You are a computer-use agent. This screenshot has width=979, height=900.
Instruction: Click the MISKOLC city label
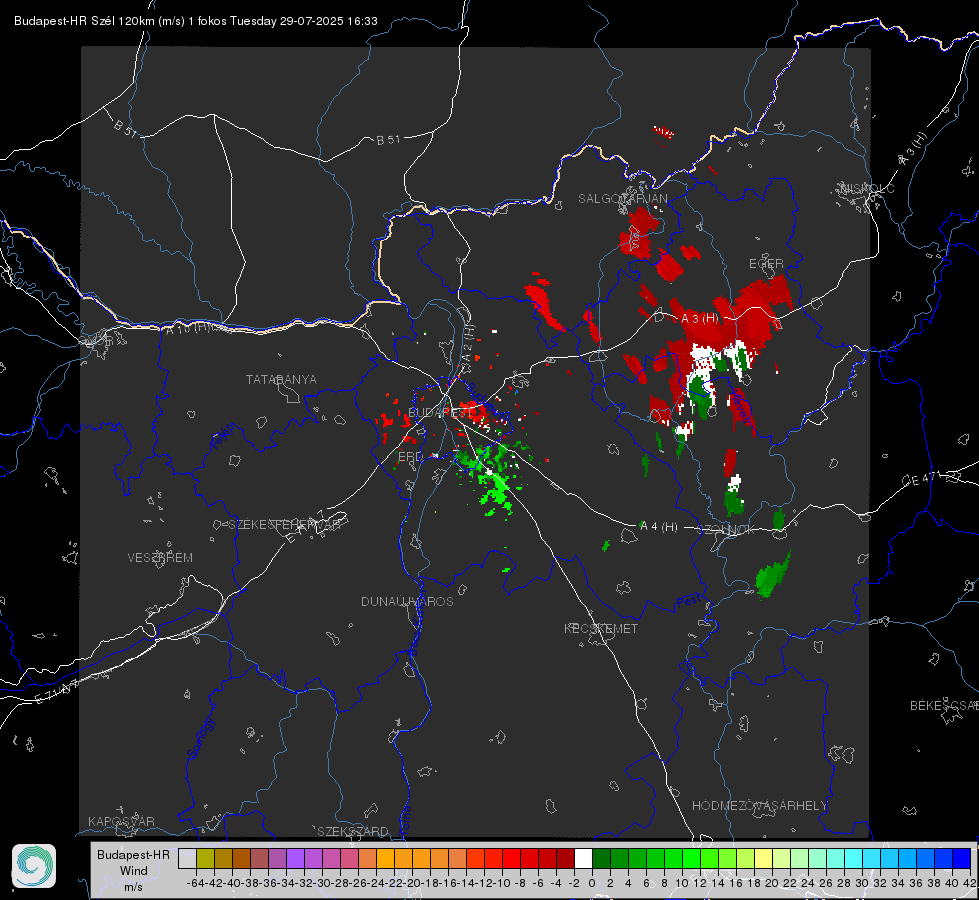coord(867,188)
